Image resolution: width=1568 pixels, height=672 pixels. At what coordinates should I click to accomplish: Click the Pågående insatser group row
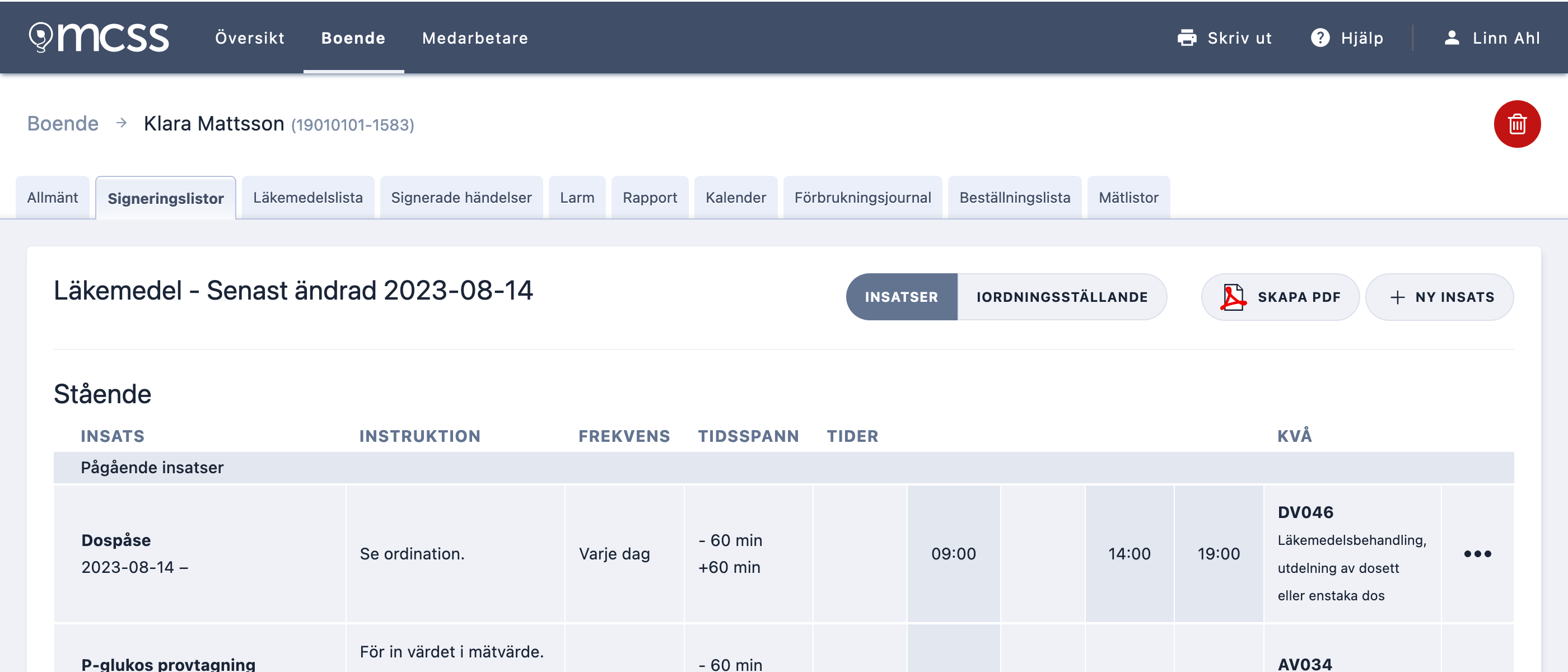point(783,468)
